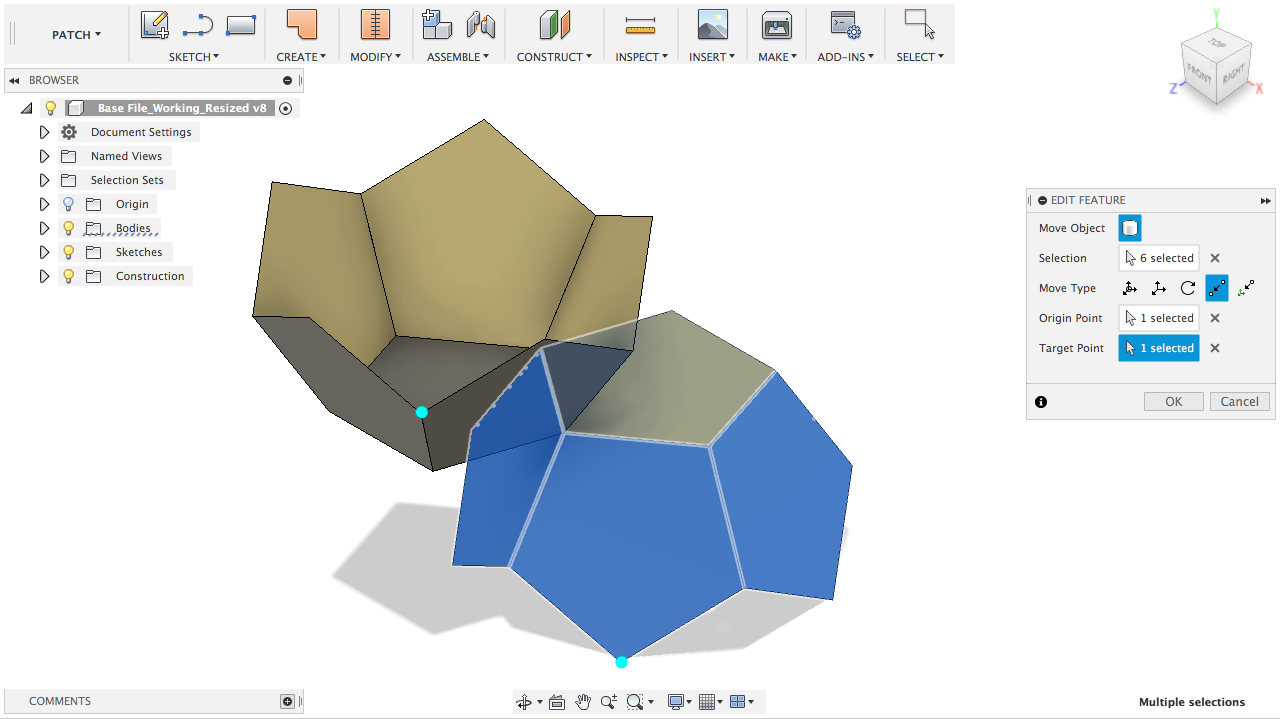Toggle visibility bulb of Bodies folder

point(69,228)
